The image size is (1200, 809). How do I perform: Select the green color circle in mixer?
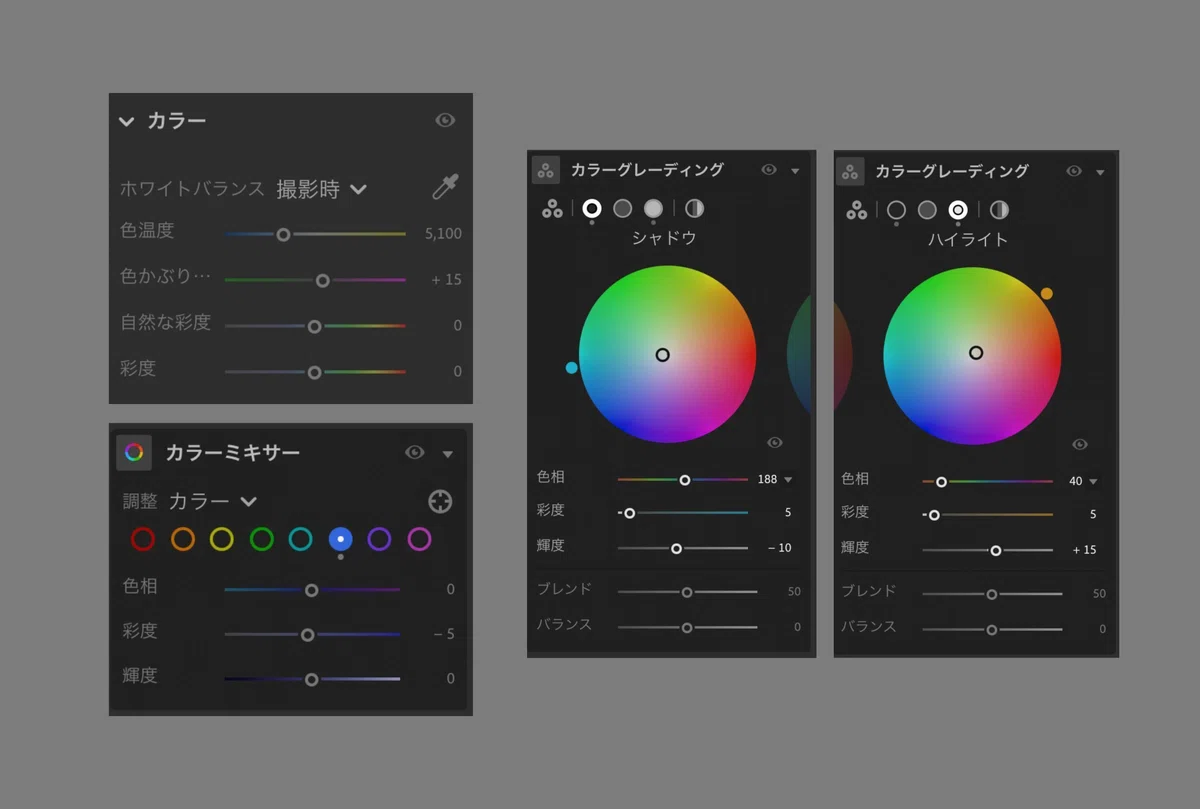tap(262, 540)
